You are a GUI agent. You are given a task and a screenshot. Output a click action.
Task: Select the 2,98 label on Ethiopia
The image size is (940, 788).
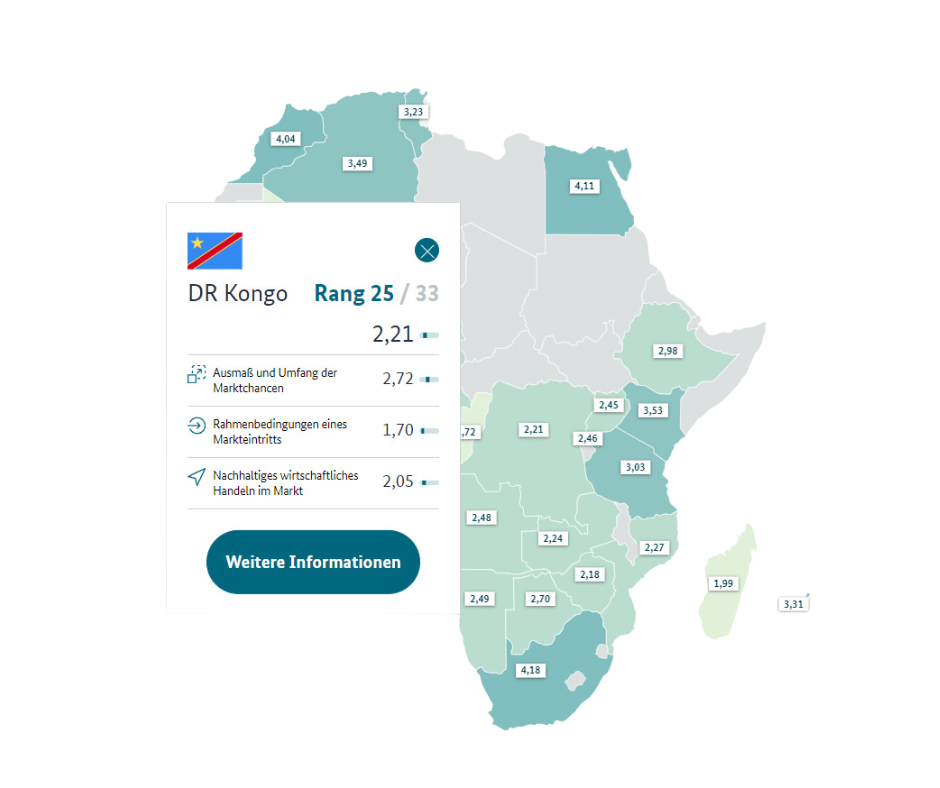pyautogui.click(x=668, y=351)
